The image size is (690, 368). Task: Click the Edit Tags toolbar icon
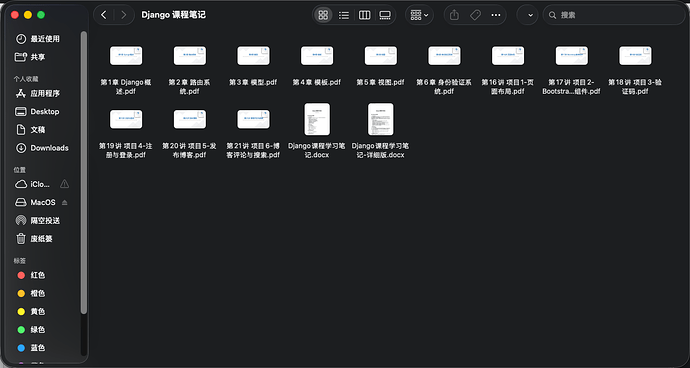(475, 15)
